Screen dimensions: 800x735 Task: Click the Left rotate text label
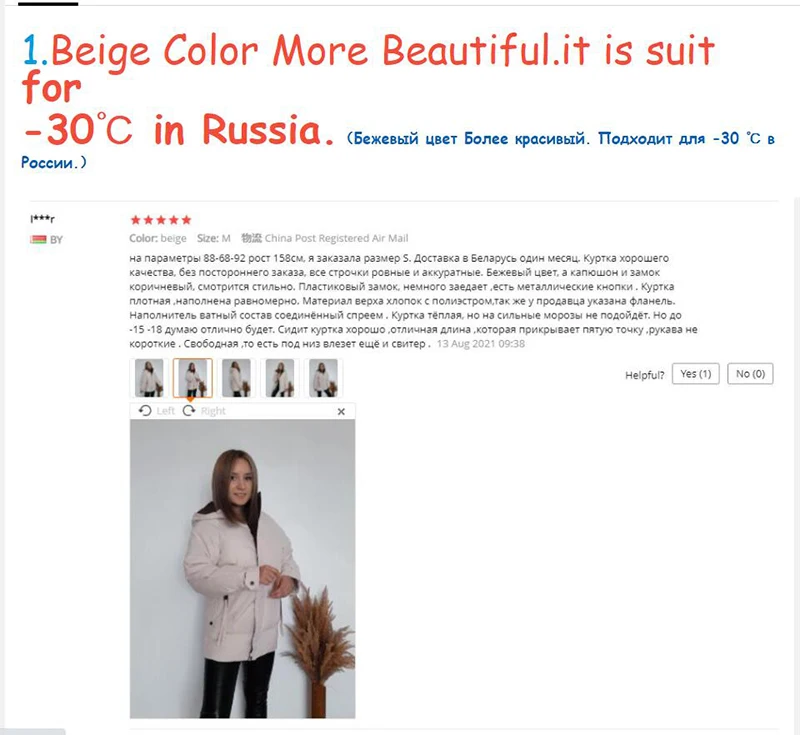point(166,411)
